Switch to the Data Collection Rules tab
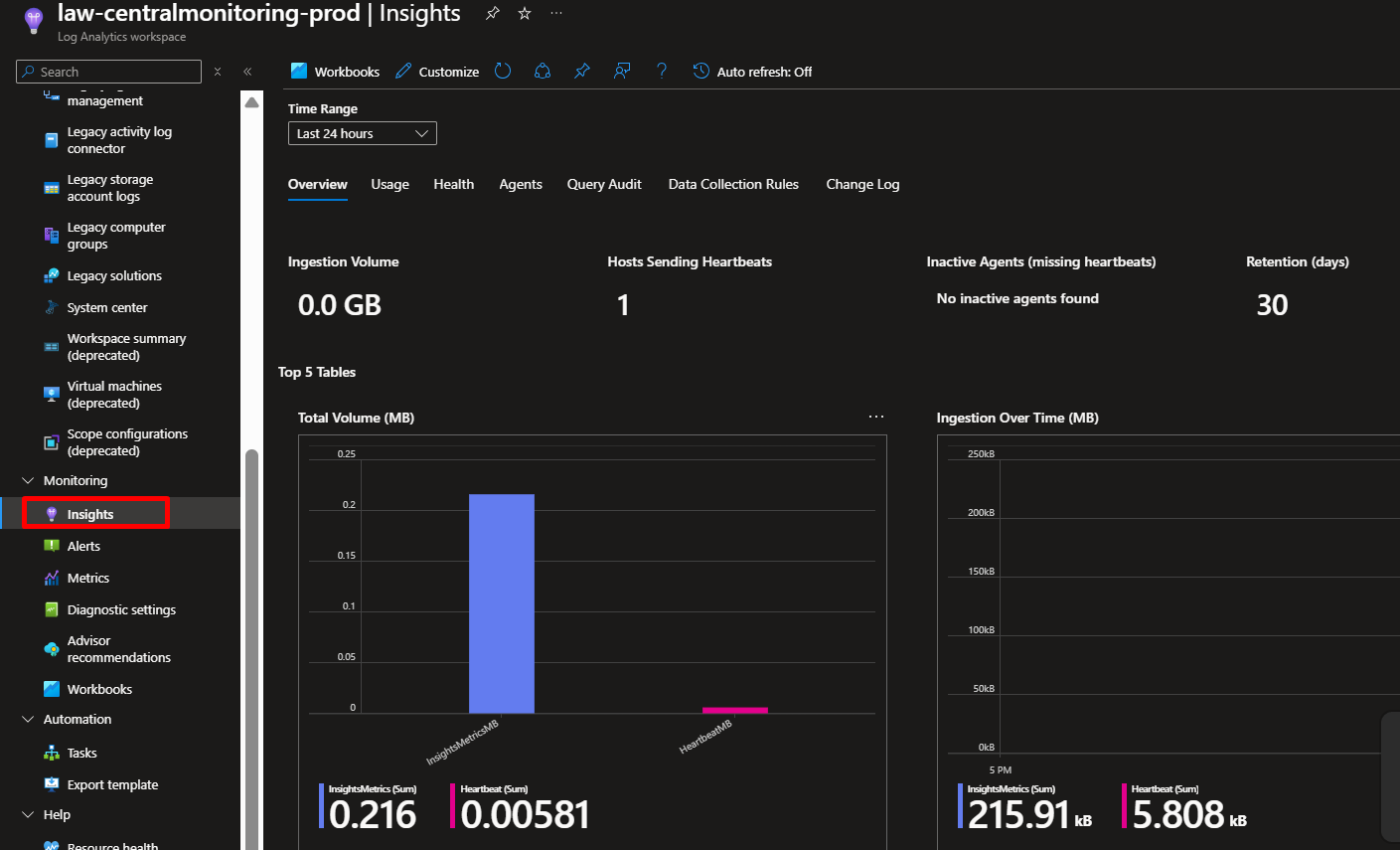The image size is (1400, 850). click(733, 185)
